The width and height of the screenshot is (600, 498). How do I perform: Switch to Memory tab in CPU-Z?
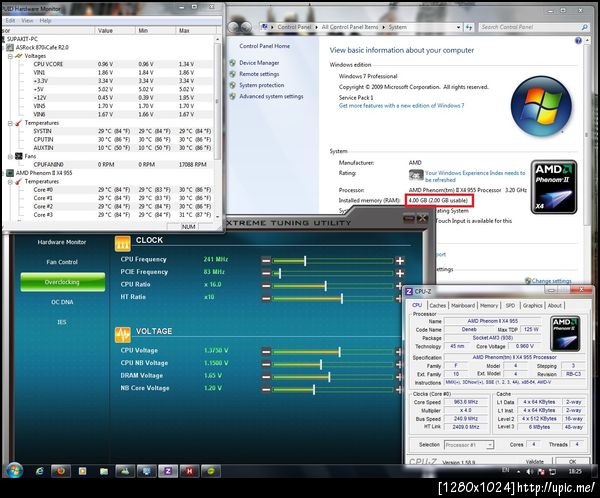489,305
